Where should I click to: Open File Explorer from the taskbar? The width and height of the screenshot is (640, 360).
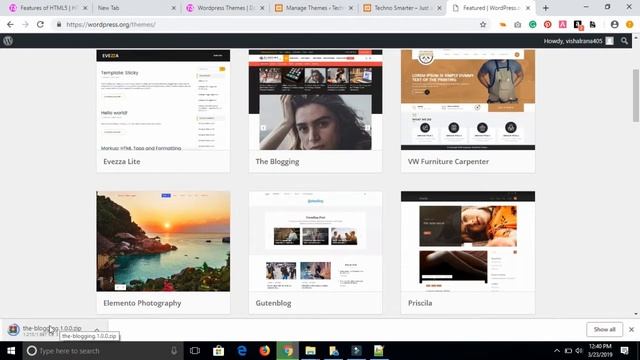[x=311, y=351]
